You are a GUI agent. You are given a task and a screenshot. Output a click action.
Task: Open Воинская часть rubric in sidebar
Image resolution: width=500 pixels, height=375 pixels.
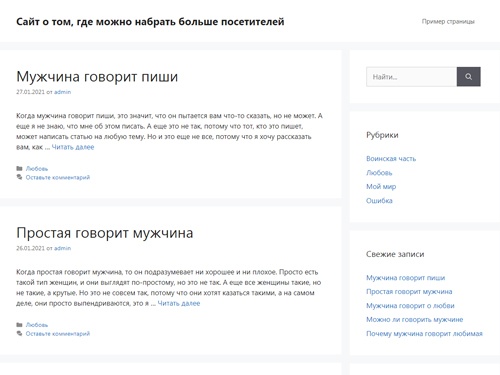click(x=391, y=159)
